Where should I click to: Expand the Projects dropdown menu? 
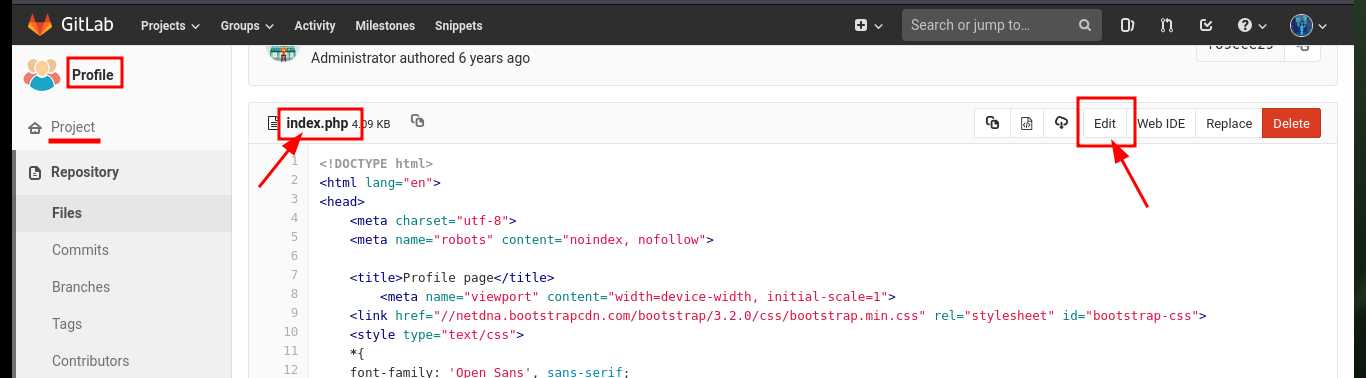(170, 25)
